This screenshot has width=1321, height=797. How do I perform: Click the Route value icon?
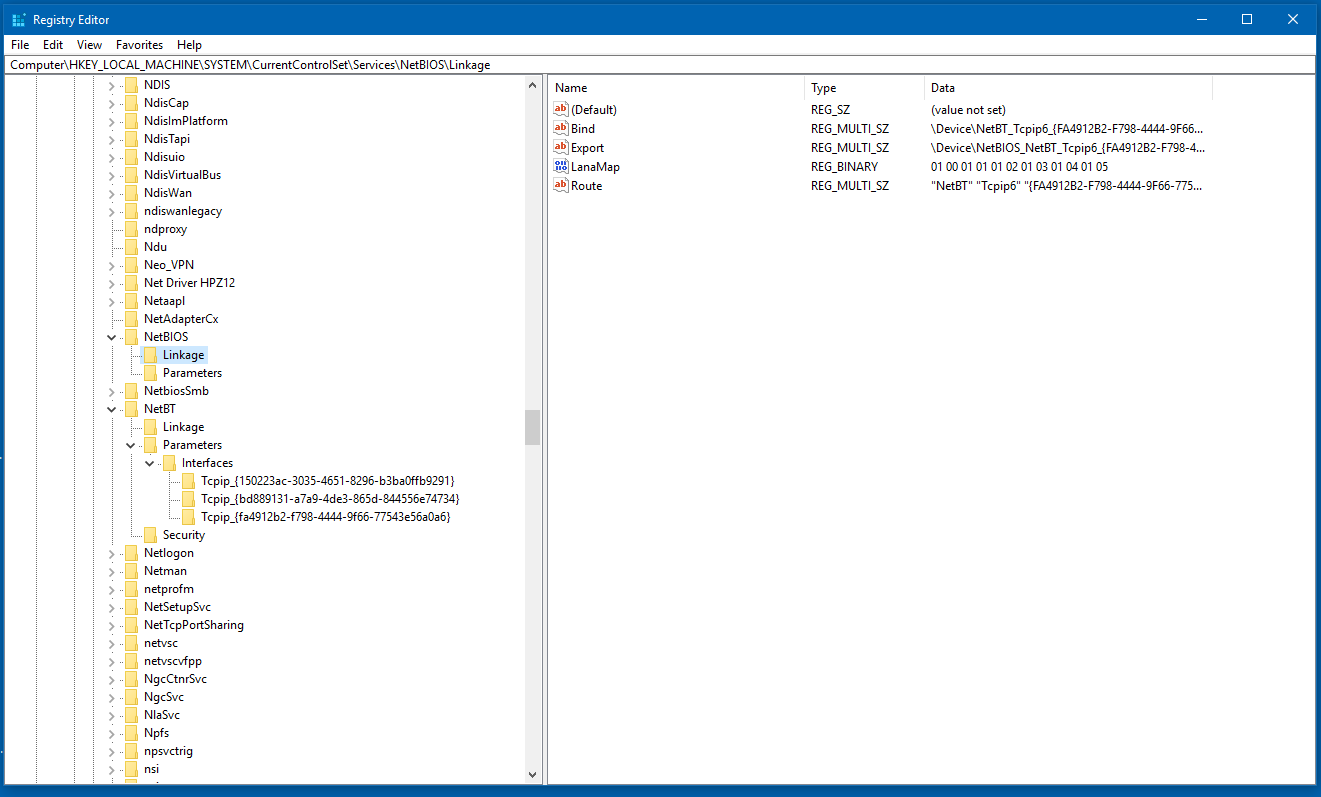[561, 186]
